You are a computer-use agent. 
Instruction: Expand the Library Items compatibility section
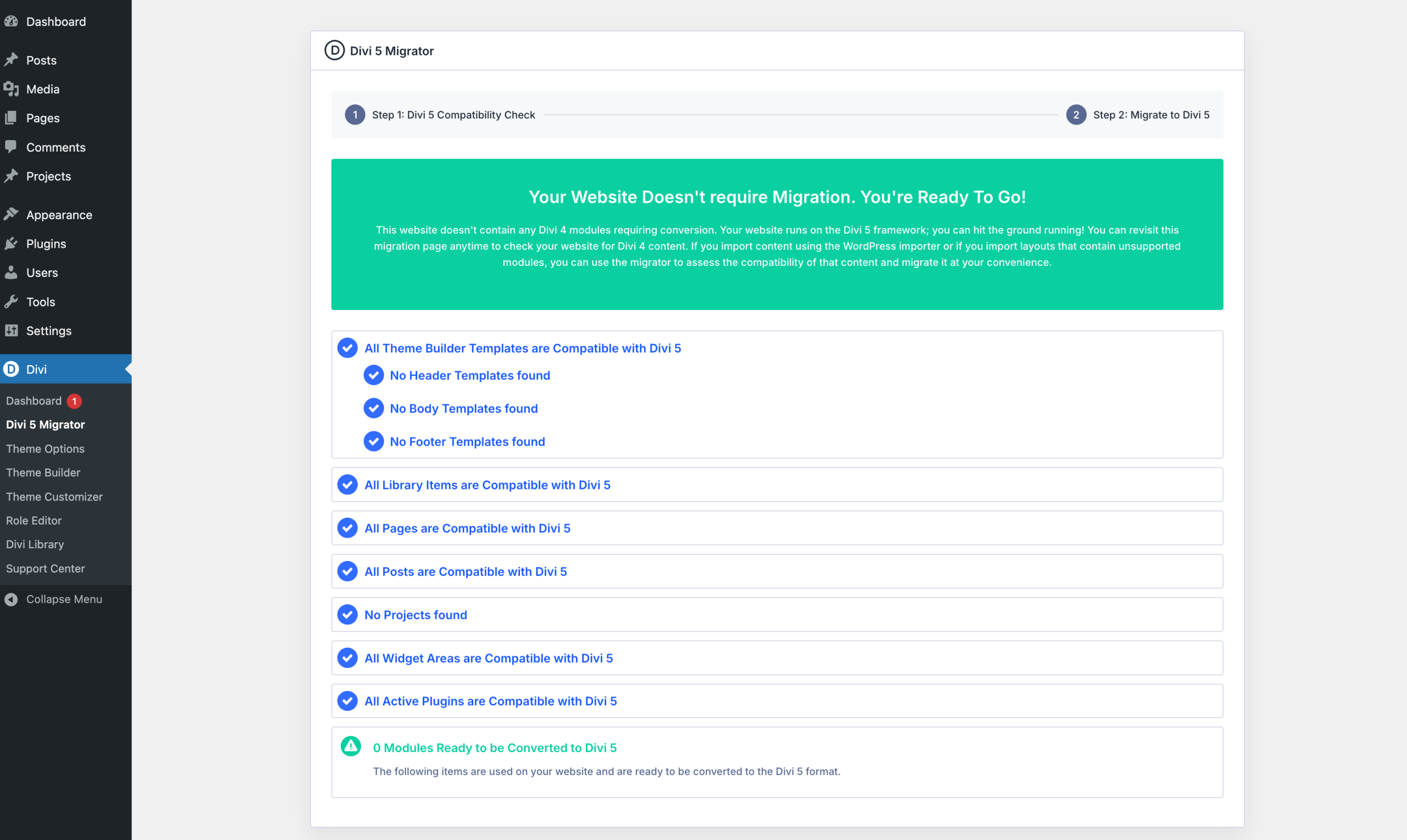(487, 485)
